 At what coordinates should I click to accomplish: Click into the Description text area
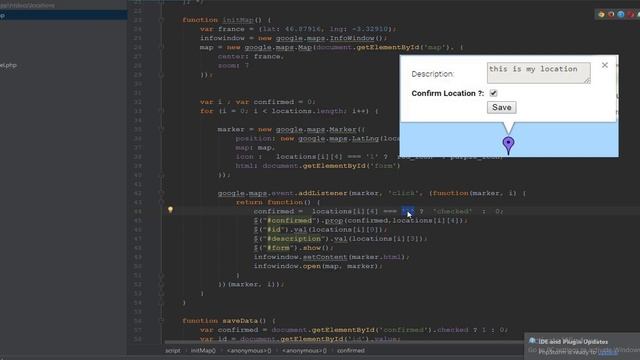tap(538, 73)
